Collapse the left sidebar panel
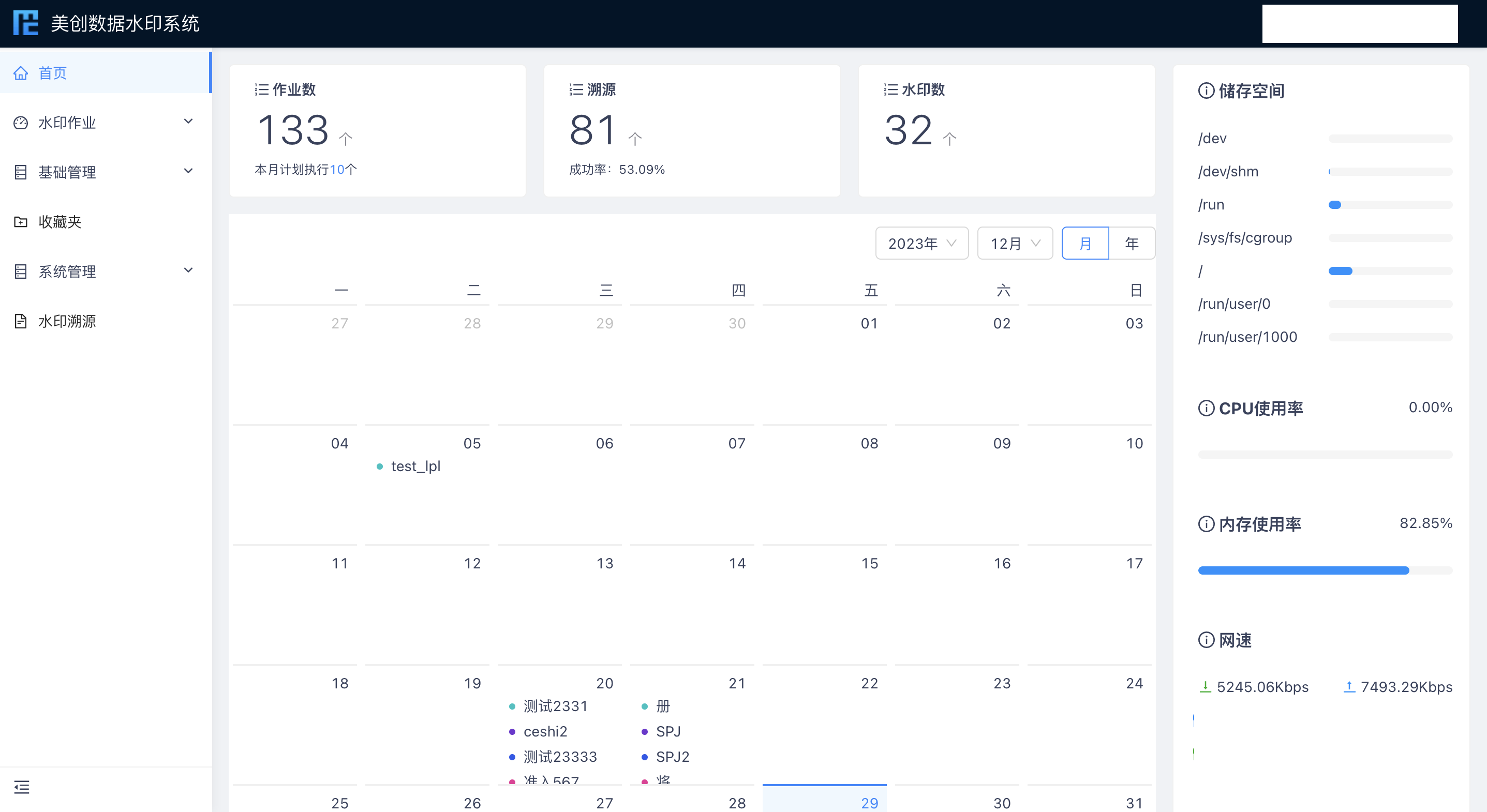Viewport: 1487px width, 812px height. coord(22,787)
